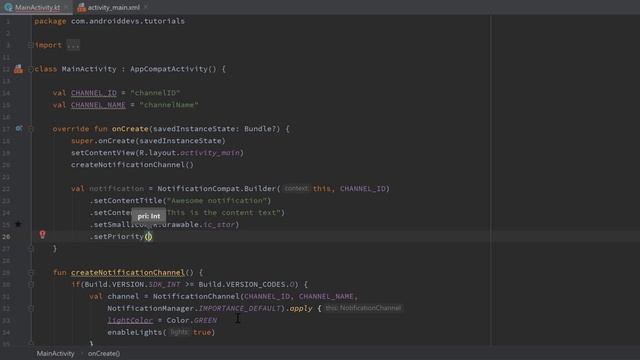The image size is (640, 360).
Task: Collapse the MainActivity class fold marker
Action: pyautogui.click(x=30, y=69)
